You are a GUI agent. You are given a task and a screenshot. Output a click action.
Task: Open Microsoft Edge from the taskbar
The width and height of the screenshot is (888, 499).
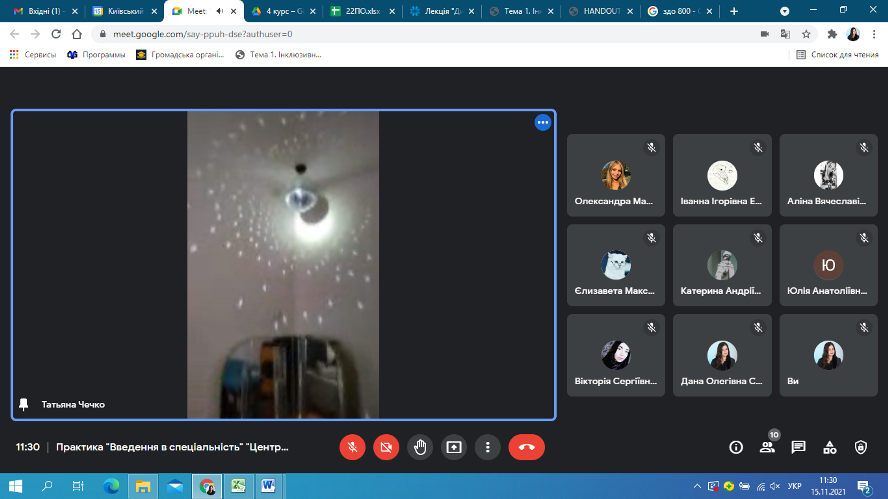[x=111, y=486]
